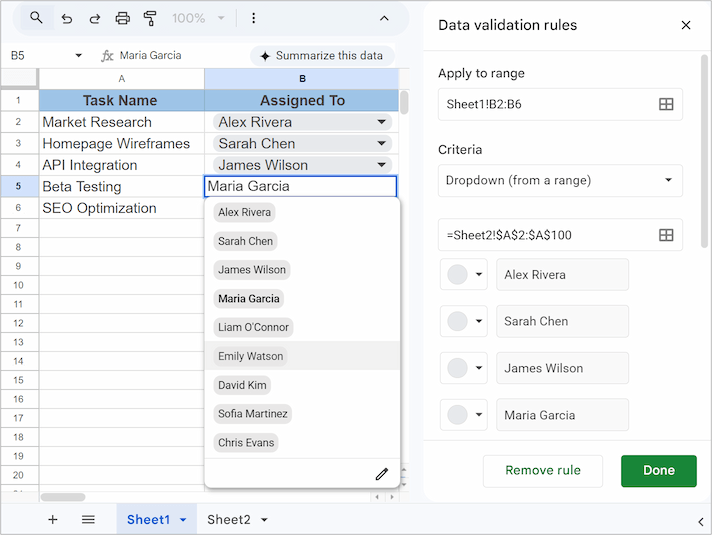712x535 pixels.
Task: Select the API Integration cell
Action: [122, 165]
